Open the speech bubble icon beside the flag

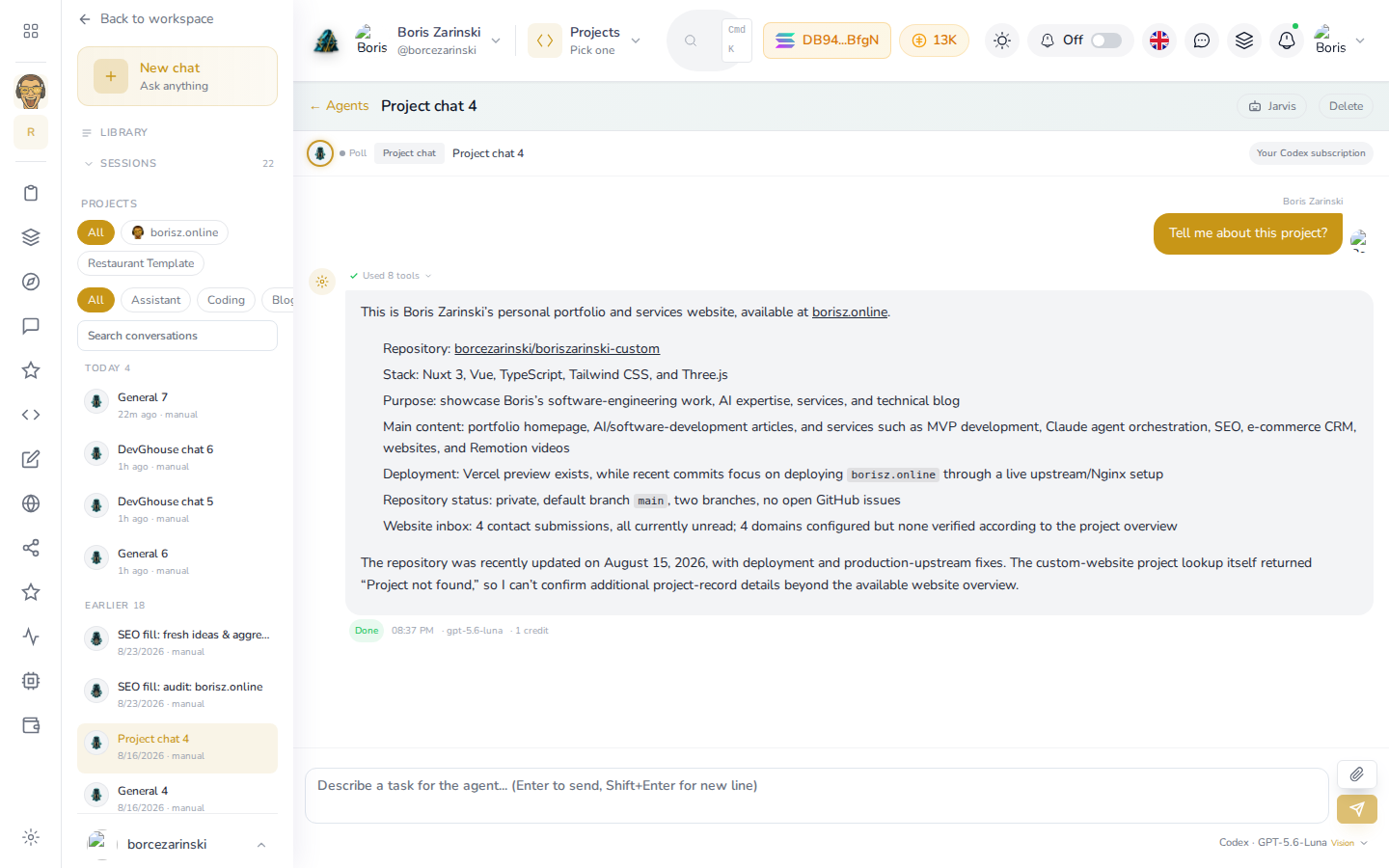point(1202,41)
